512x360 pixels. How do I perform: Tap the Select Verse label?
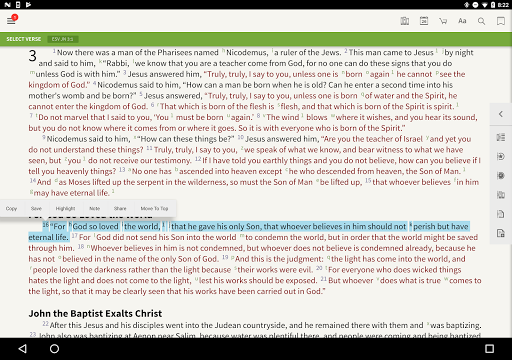point(24,39)
